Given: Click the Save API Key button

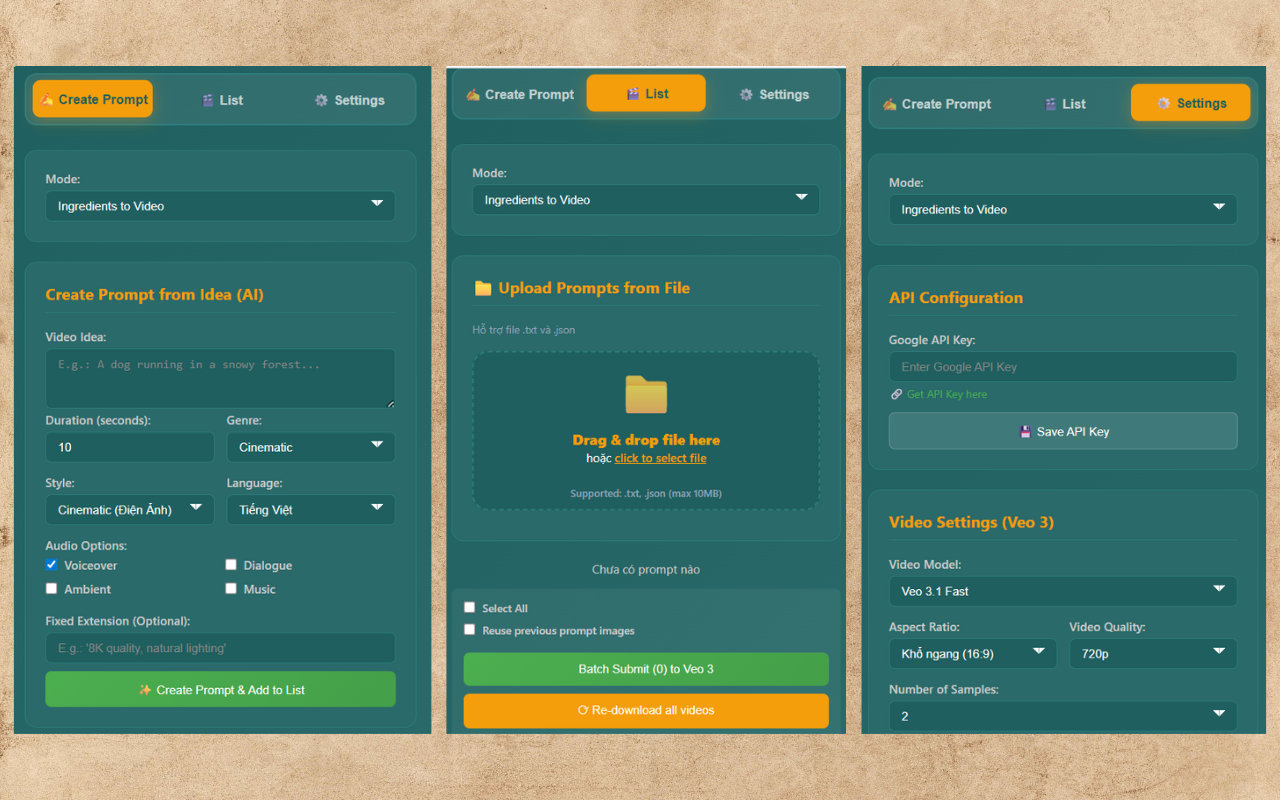Looking at the screenshot, I should pos(1063,431).
